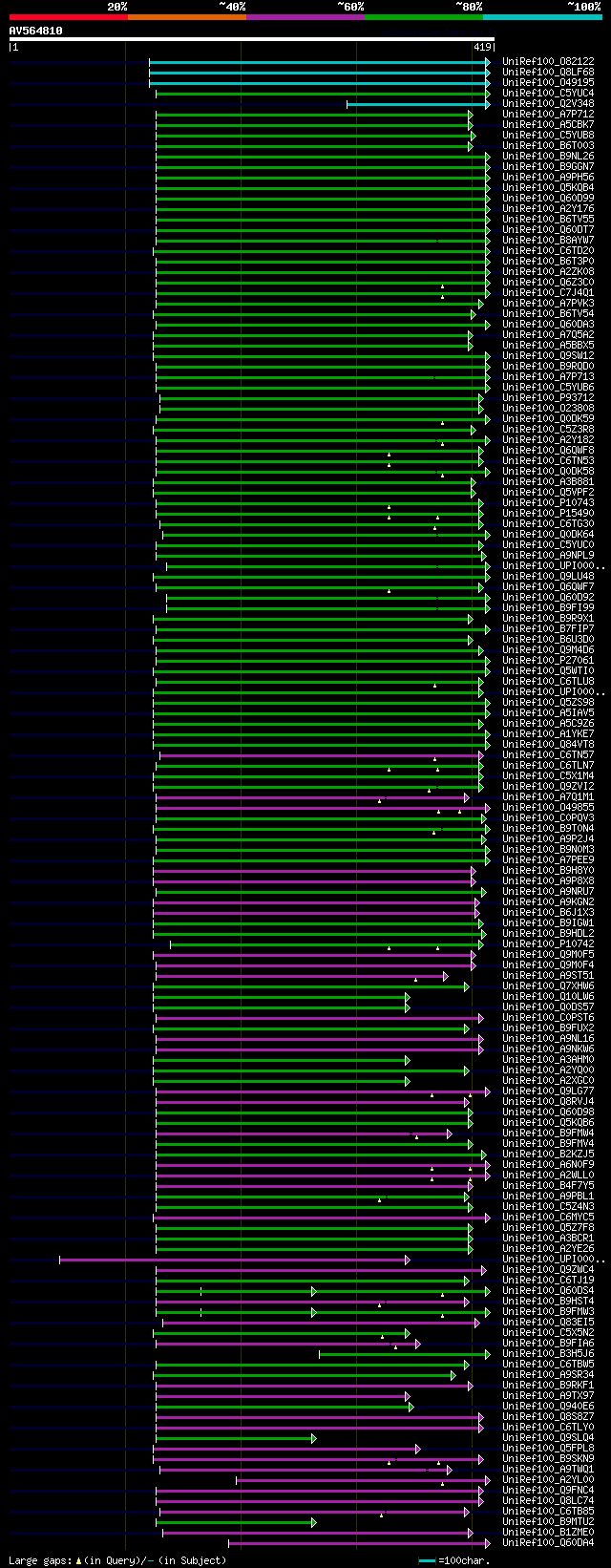This screenshot has height=1568, width=611.
Task: Click the red 20% identity legend bar
Action: coord(68,16)
